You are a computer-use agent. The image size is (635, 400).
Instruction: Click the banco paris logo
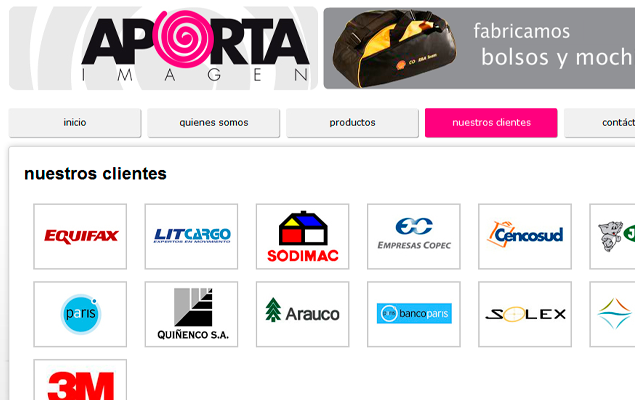pyautogui.click(x=414, y=314)
